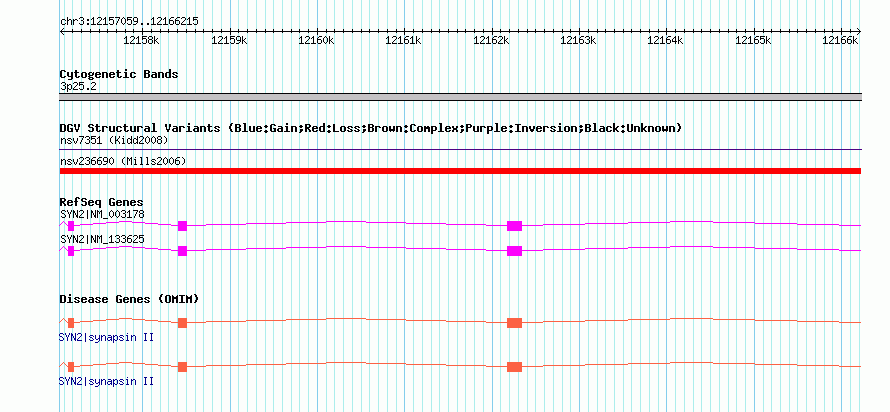This screenshot has width=890, height=412.
Task: Select the 12164k ruler position label
Action: [x=665, y=40]
